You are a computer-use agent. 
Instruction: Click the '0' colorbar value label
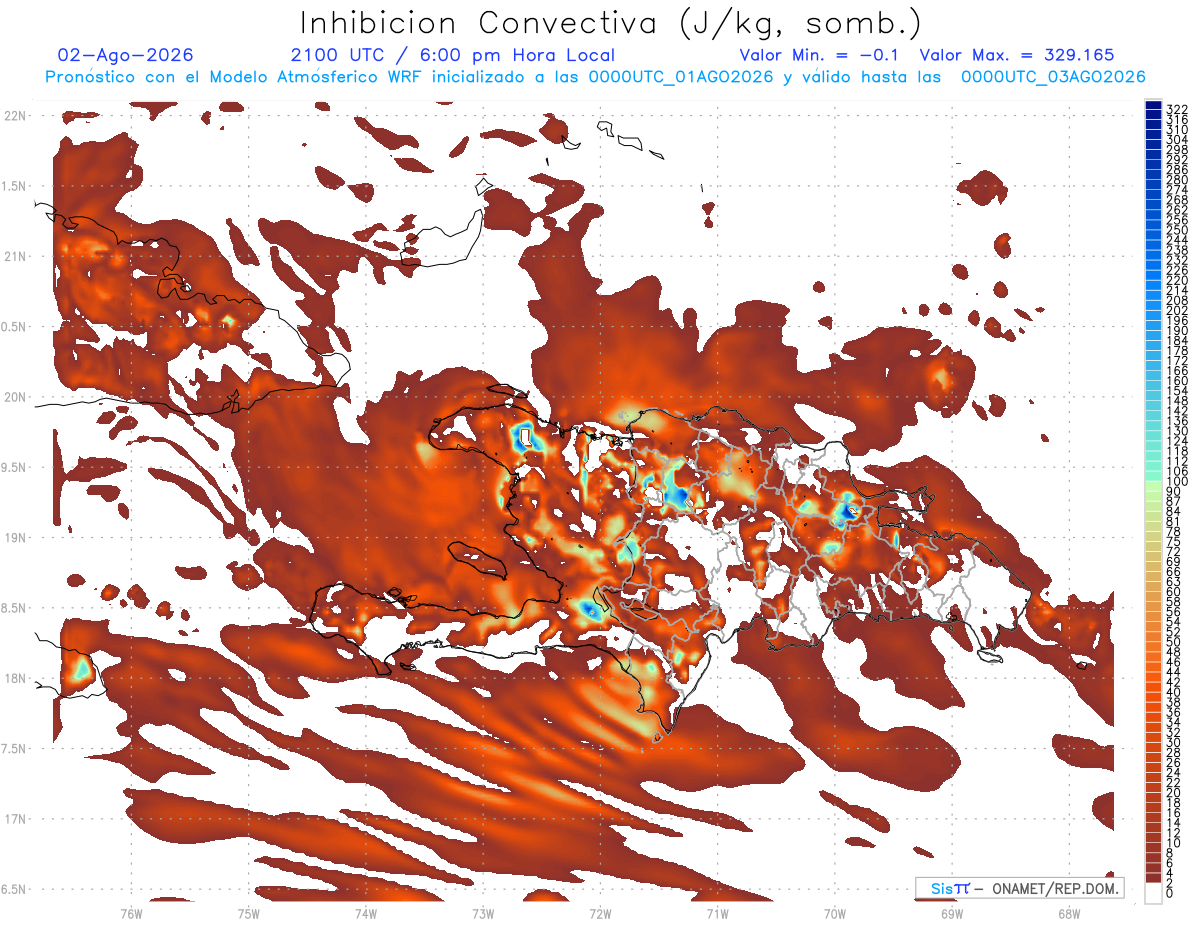click(1170, 893)
